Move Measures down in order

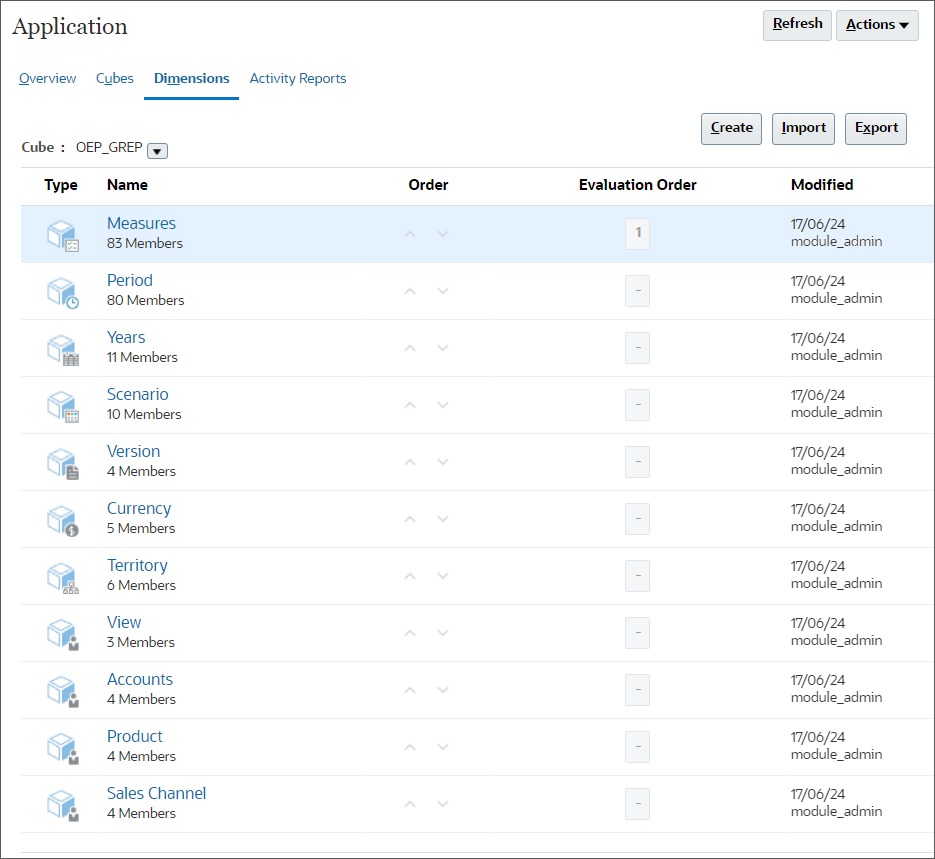[x=442, y=234]
